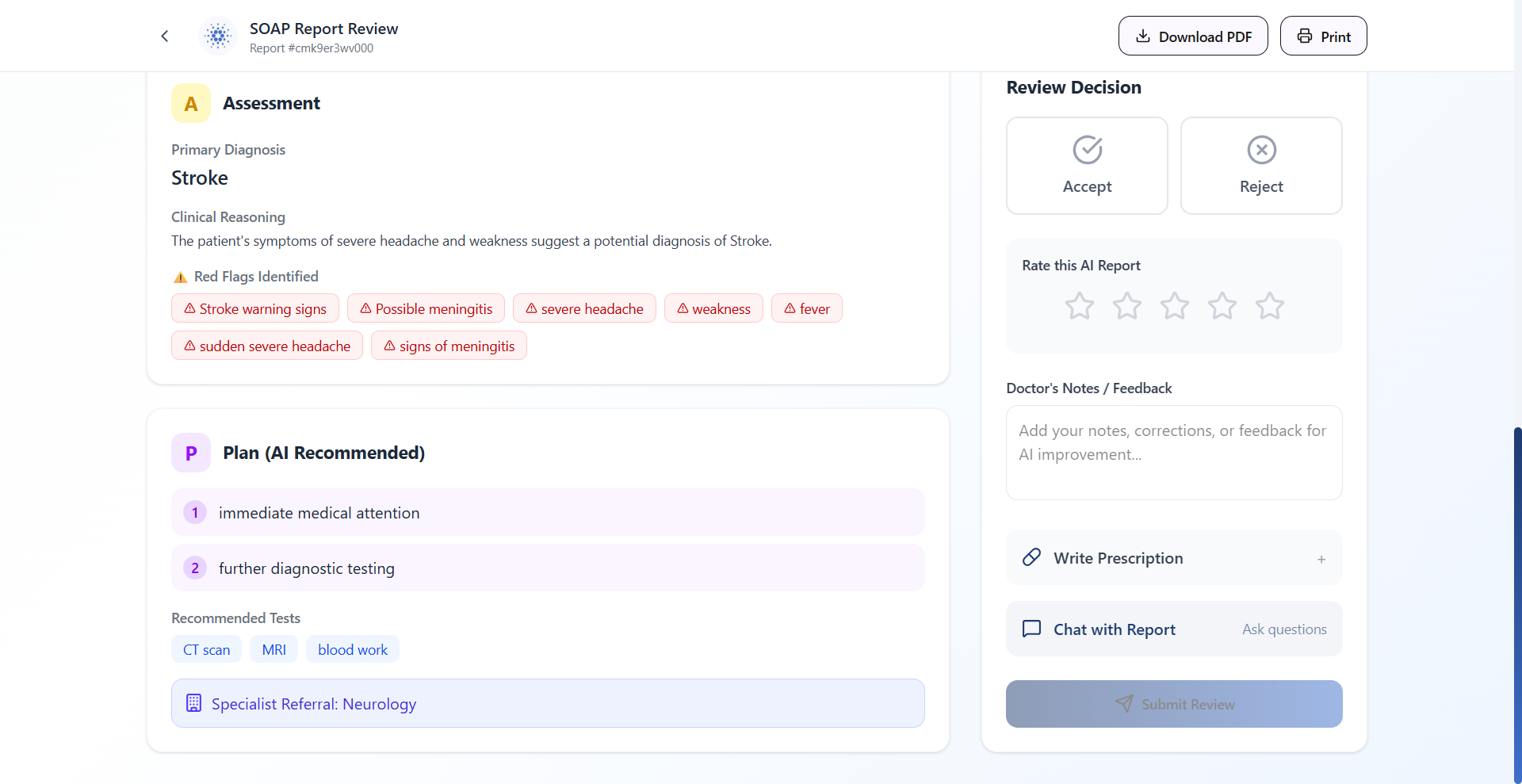Click plan step 1 immediate medical attention

(548, 512)
